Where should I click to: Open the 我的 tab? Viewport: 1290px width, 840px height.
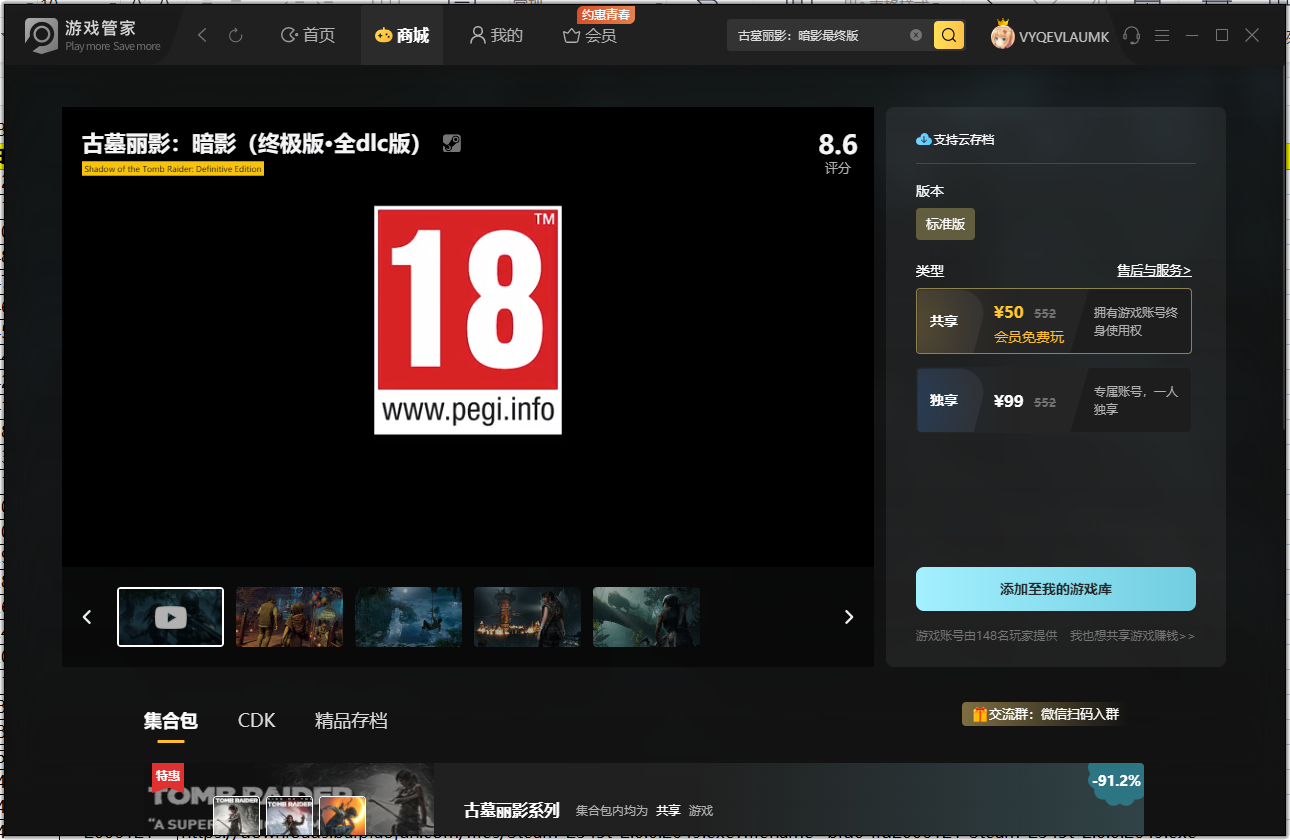click(497, 36)
